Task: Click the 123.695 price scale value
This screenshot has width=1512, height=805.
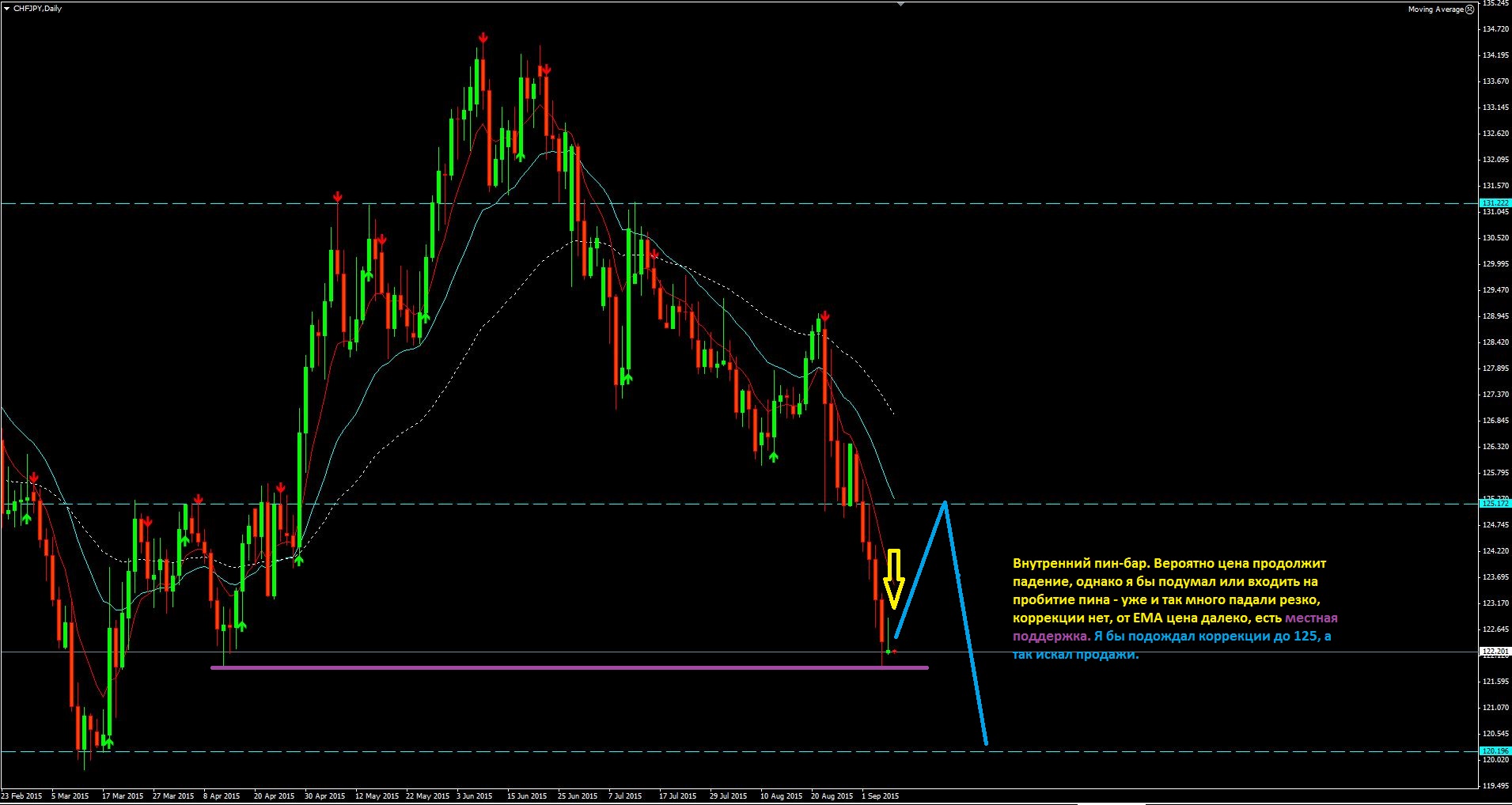Action: click(x=1495, y=577)
